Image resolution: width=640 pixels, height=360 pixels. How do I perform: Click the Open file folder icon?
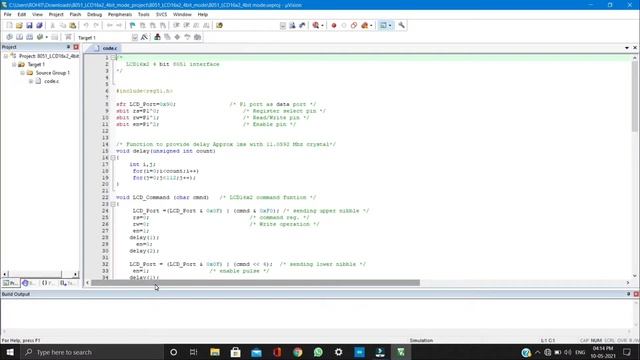pos(19,25)
